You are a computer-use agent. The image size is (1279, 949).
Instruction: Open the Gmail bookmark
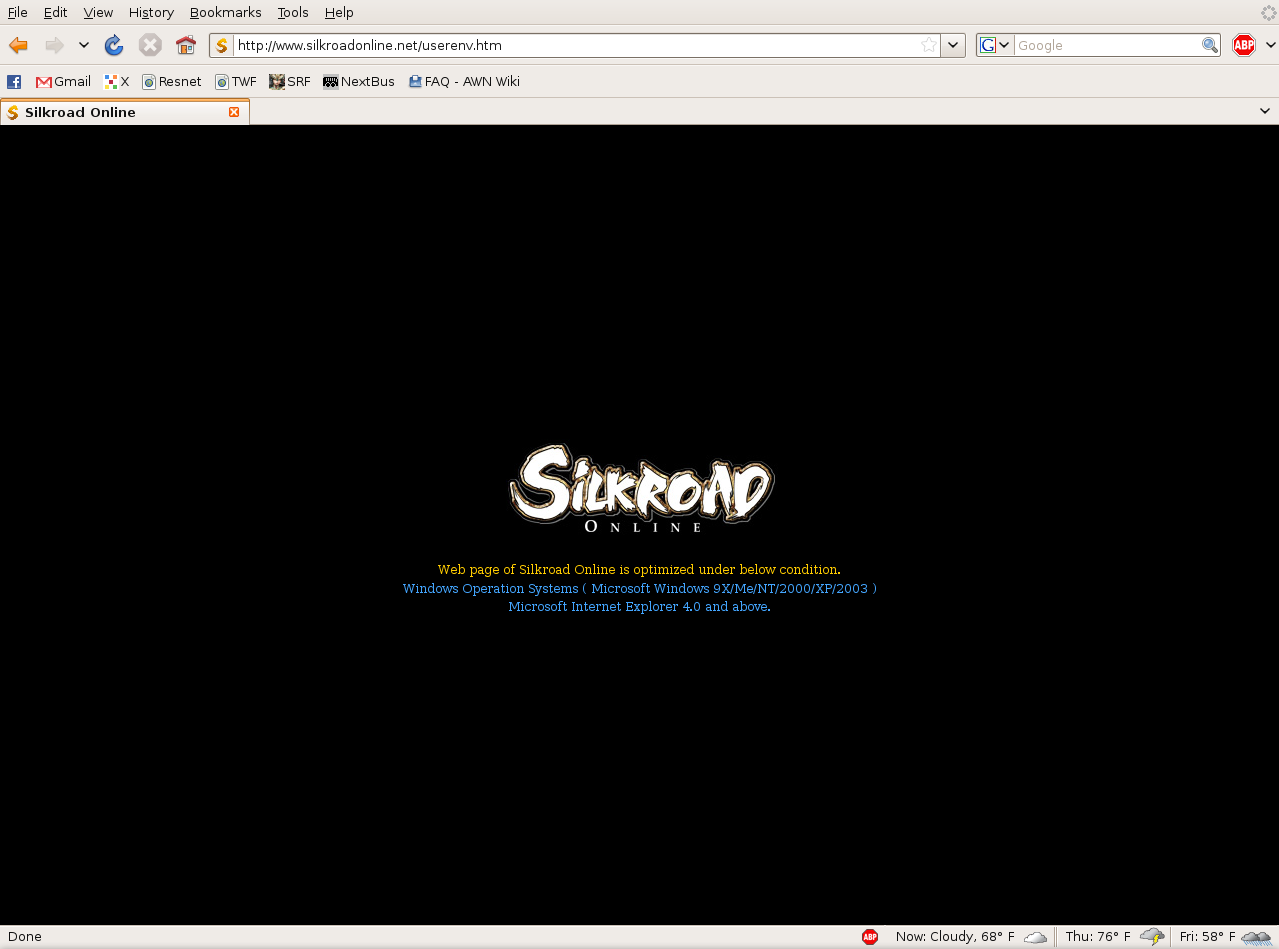point(63,82)
